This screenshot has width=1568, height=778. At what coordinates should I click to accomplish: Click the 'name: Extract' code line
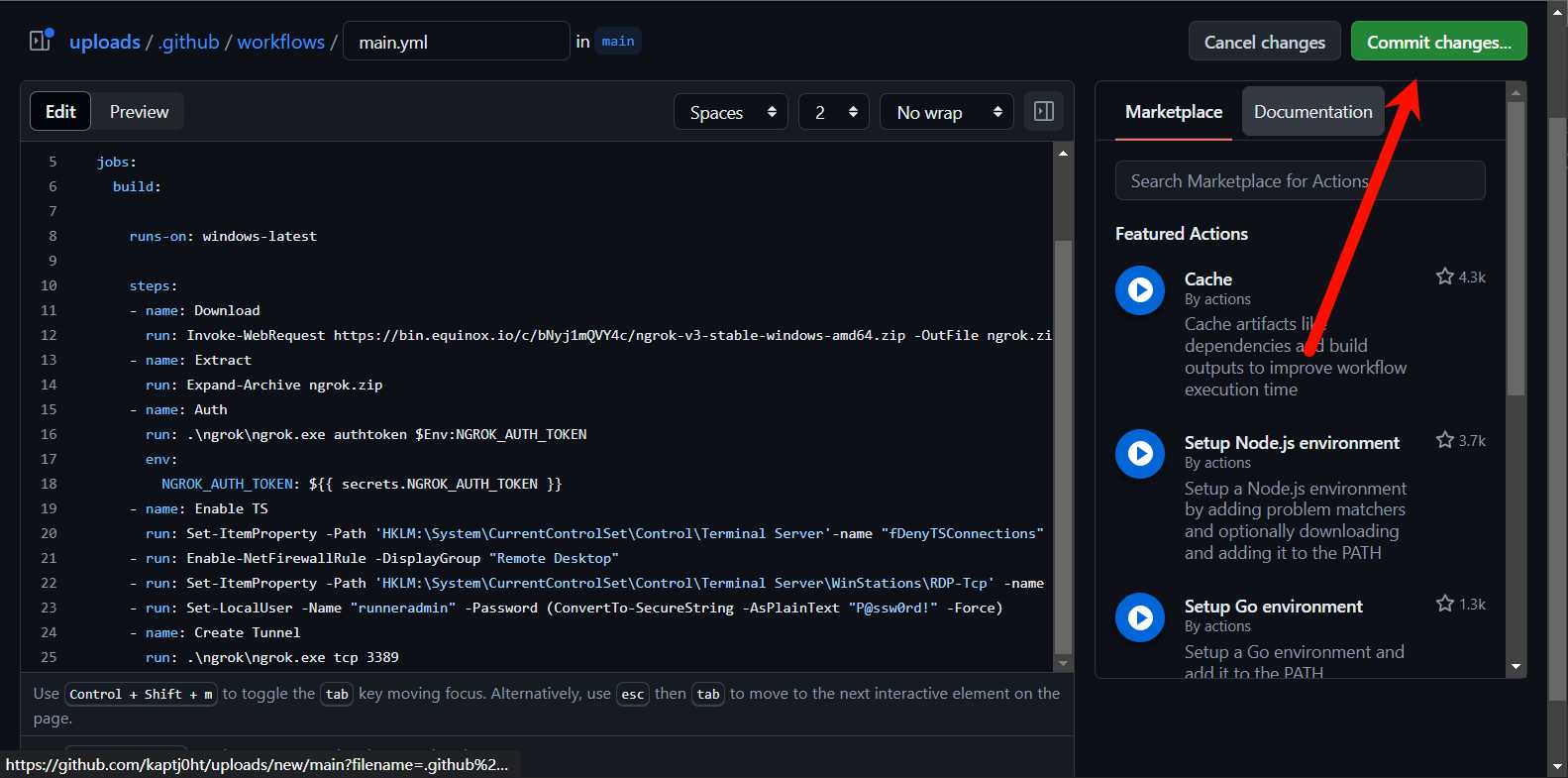190,360
